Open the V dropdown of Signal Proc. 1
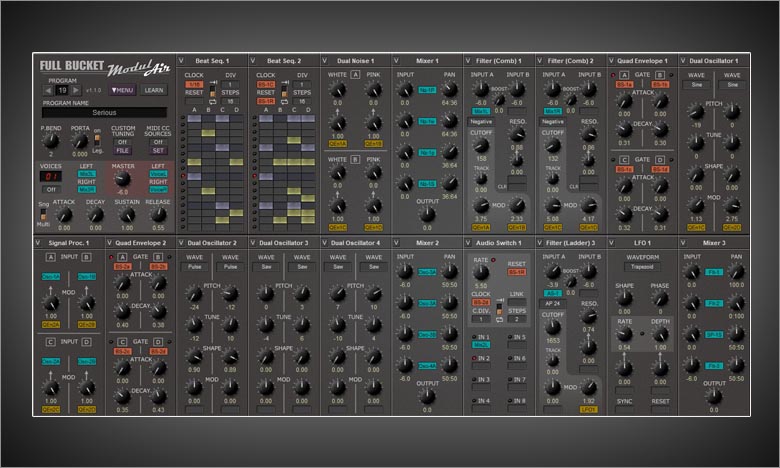 pos(38,243)
